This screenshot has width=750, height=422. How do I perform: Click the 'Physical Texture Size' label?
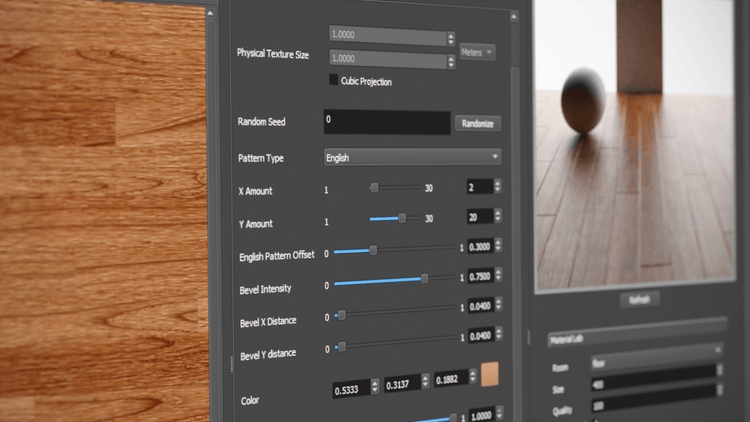tap(273, 54)
